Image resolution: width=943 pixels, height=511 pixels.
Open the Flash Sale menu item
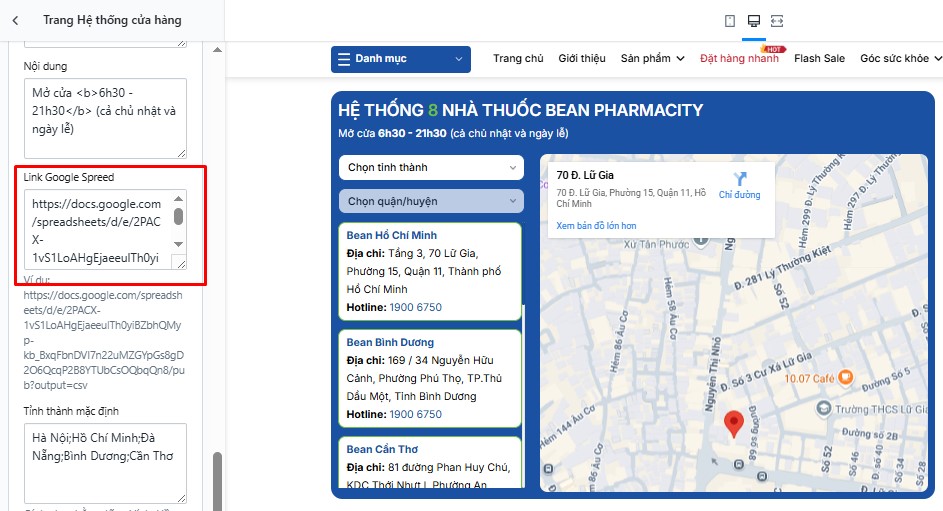(x=819, y=58)
